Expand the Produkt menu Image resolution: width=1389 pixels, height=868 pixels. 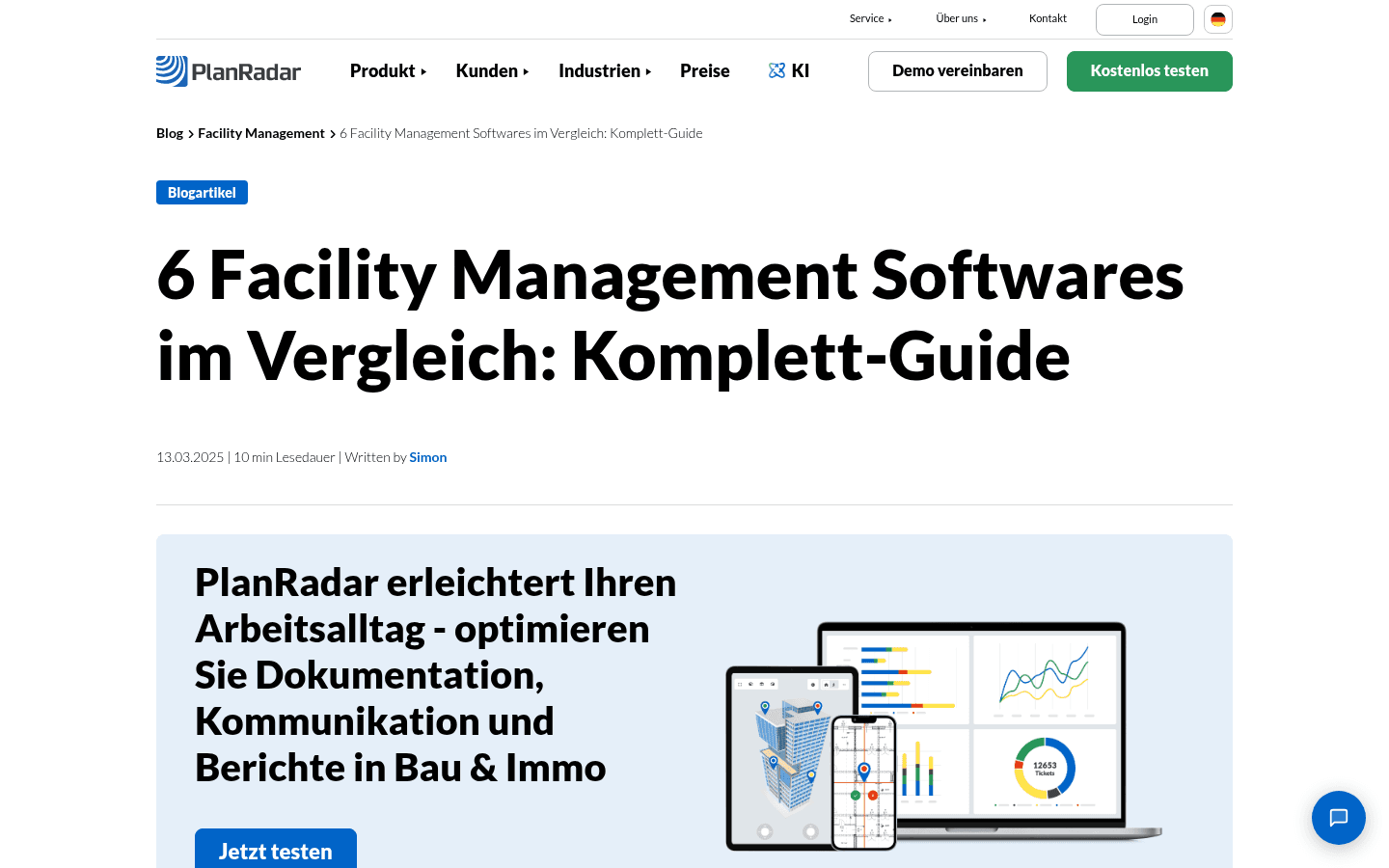(x=388, y=70)
